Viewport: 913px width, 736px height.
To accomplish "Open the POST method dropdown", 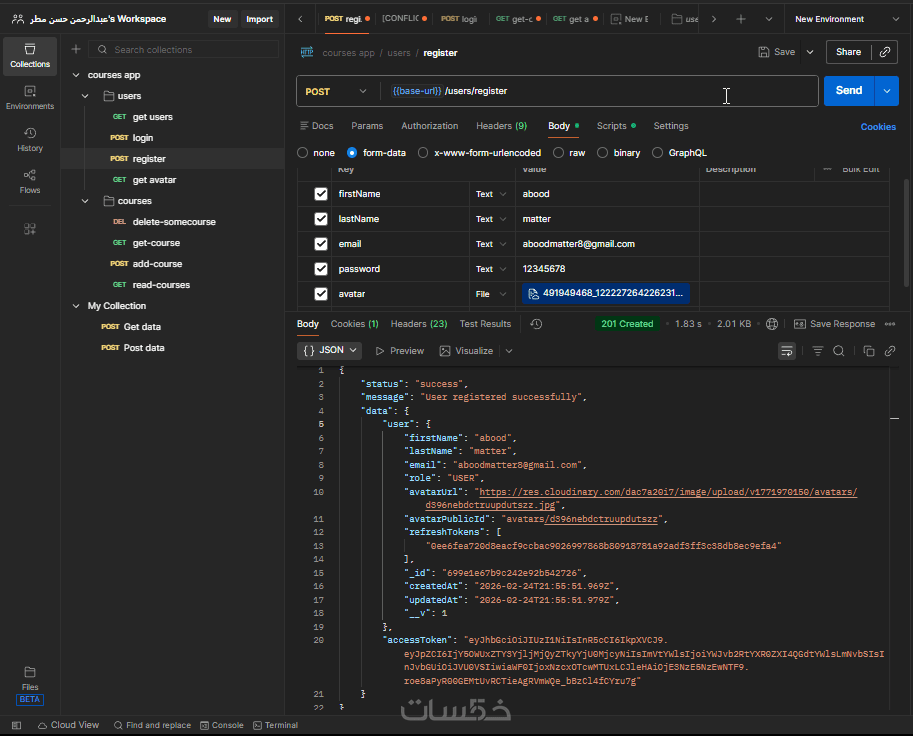I will pos(336,91).
